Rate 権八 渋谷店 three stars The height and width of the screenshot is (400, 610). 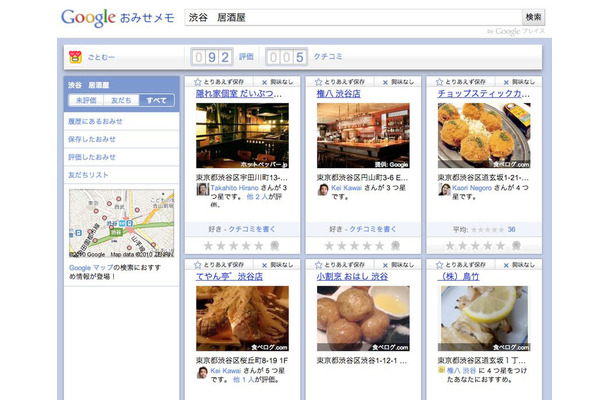[354, 246]
